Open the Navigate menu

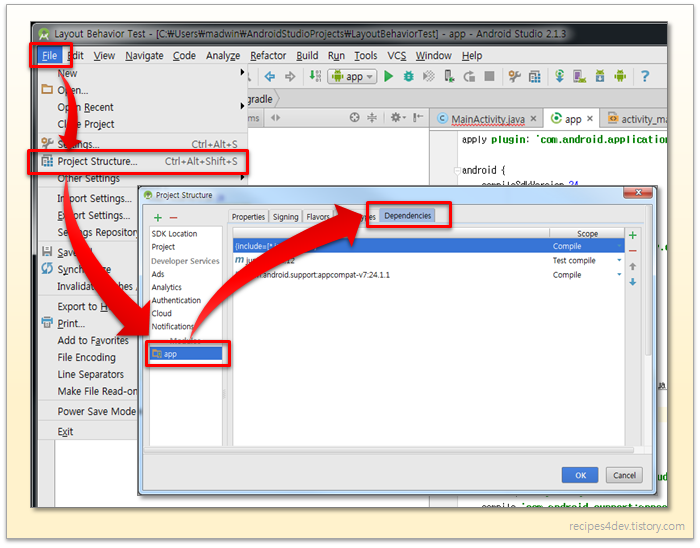tap(144, 56)
